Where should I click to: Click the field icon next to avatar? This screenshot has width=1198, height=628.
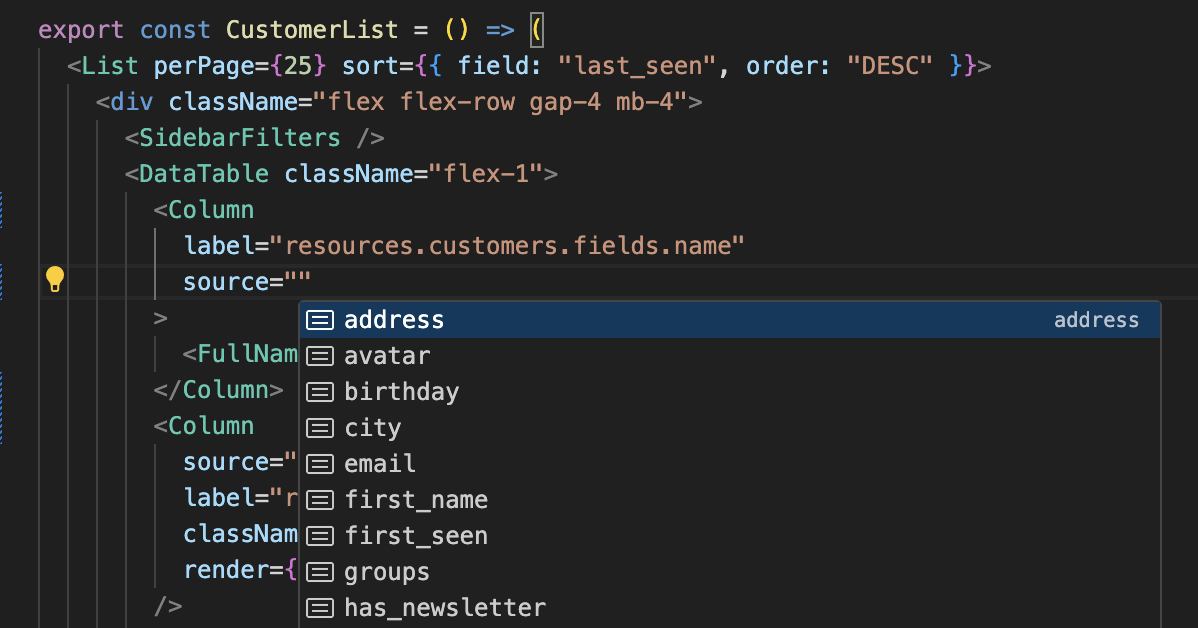click(320, 355)
